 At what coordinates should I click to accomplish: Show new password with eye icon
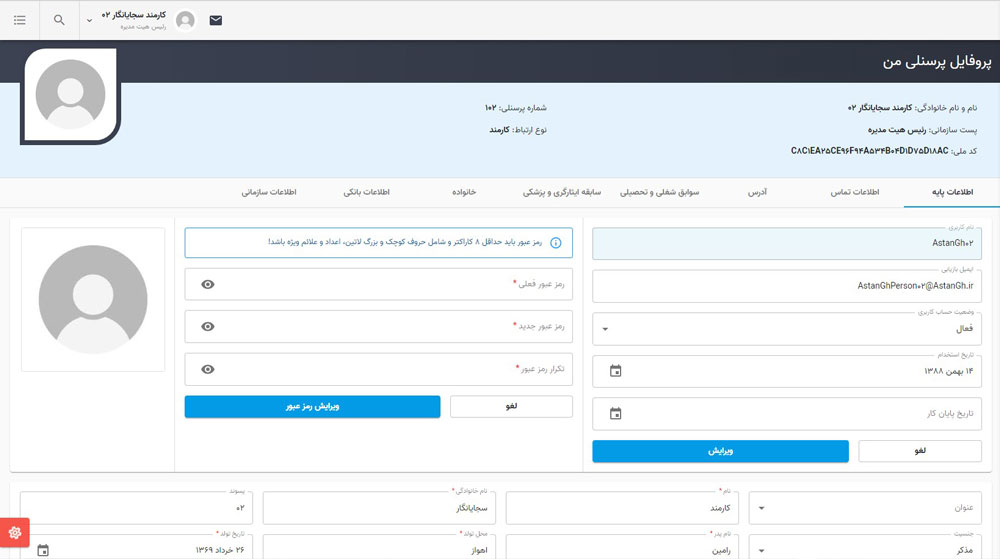point(208,326)
